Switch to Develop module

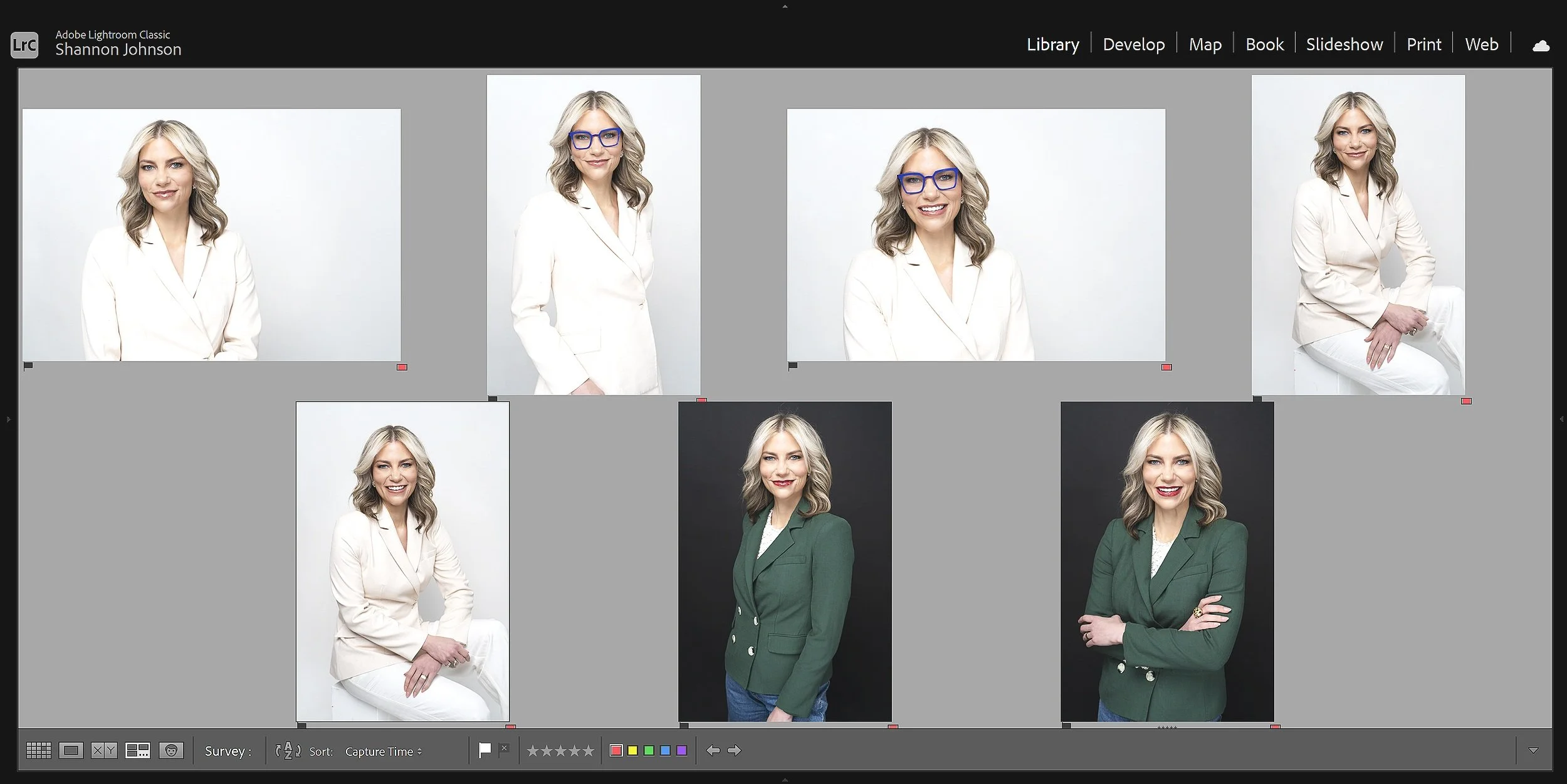(x=1133, y=44)
